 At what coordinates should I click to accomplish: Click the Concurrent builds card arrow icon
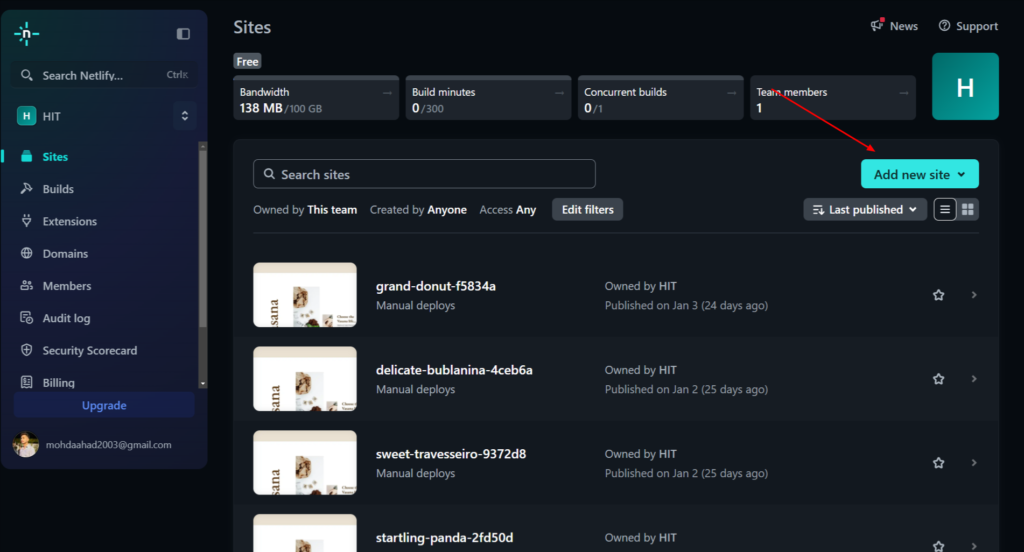pyautogui.click(x=731, y=93)
